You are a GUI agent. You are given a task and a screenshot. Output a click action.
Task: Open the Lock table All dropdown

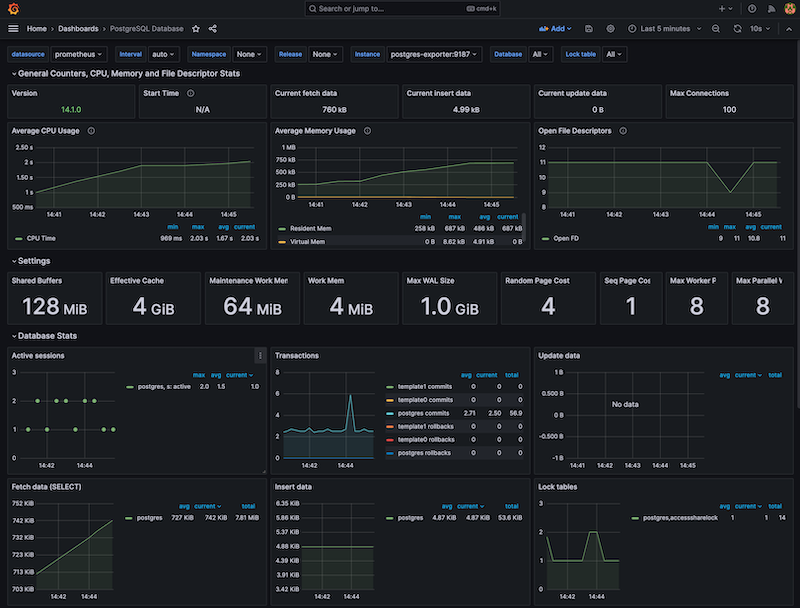point(614,54)
